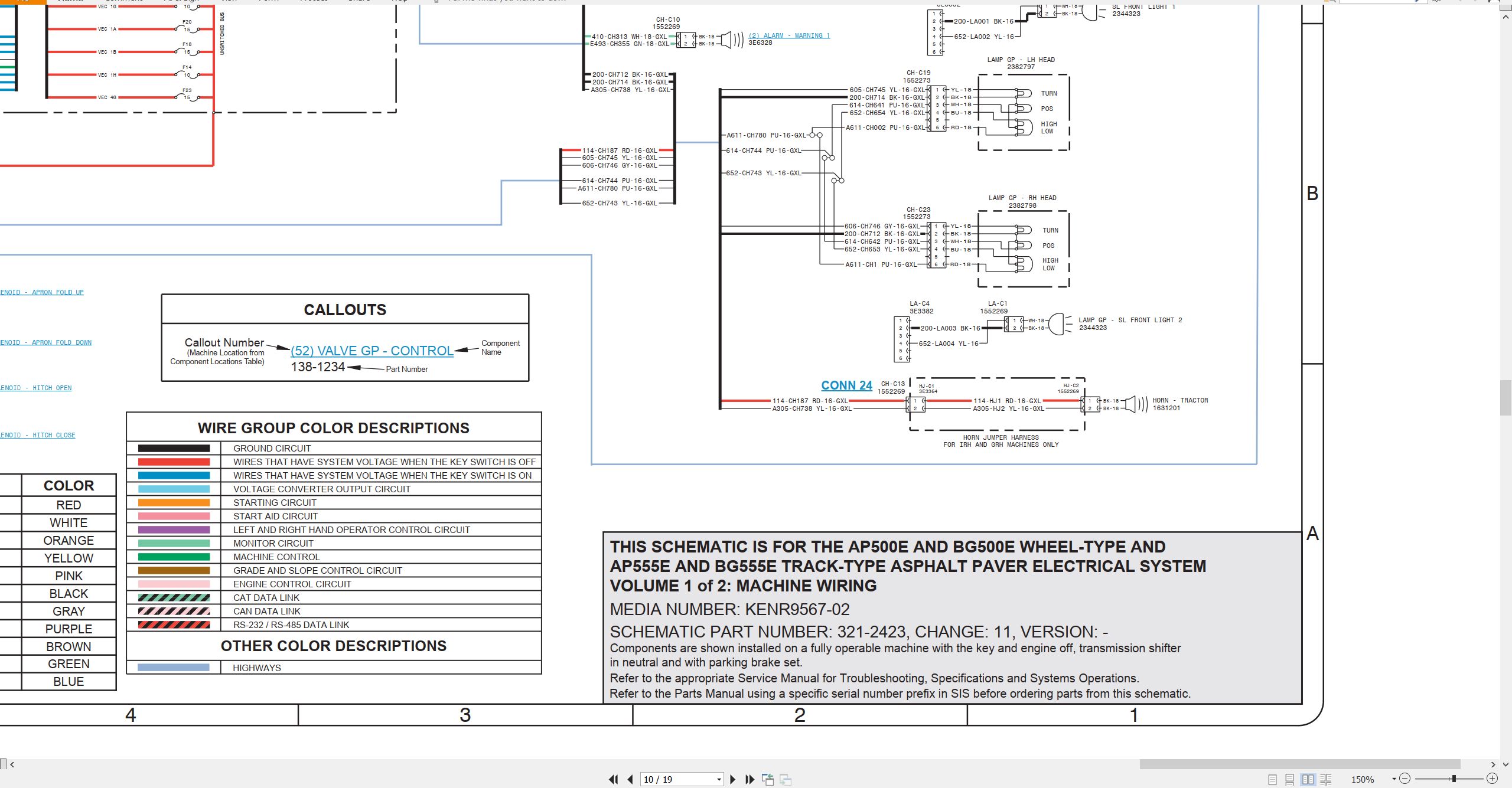Go to the previous page
Screen dimensions: 1512x788
(x=630, y=779)
